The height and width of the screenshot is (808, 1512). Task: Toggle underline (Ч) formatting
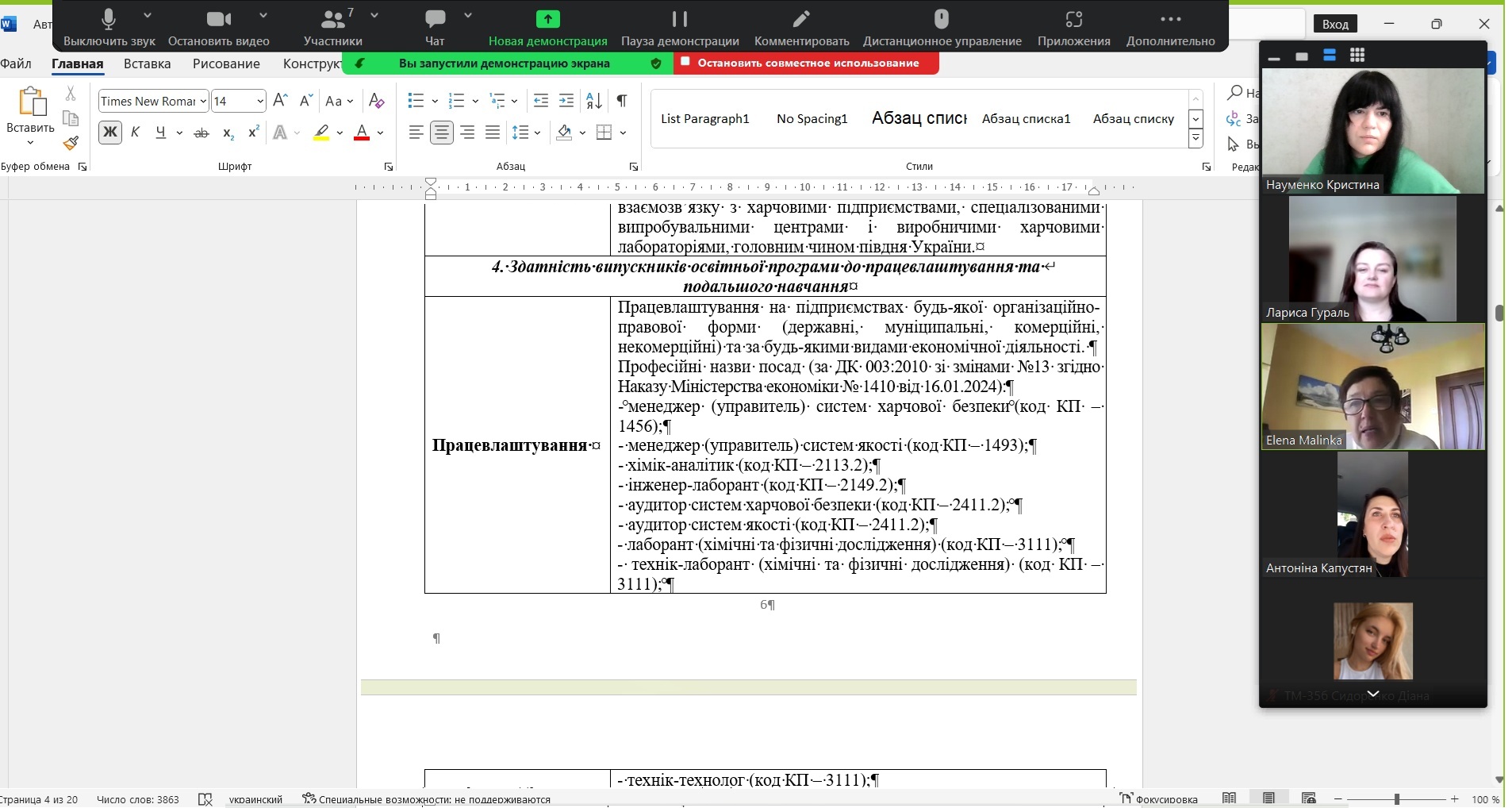click(161, 133)
